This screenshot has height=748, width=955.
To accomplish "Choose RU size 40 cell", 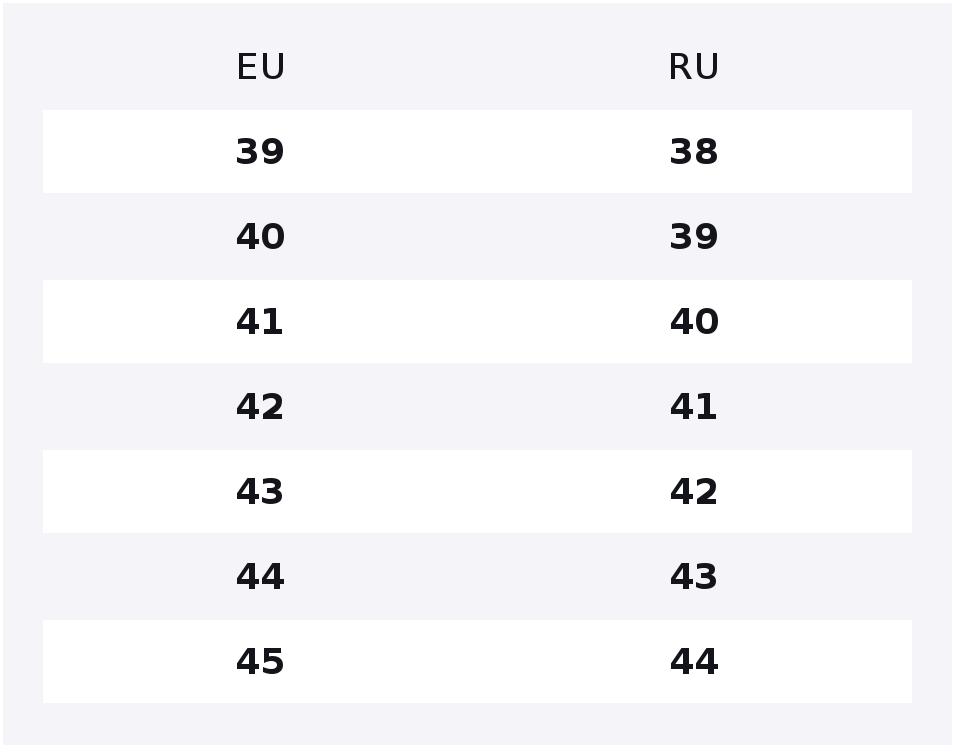I will [694, 322].
